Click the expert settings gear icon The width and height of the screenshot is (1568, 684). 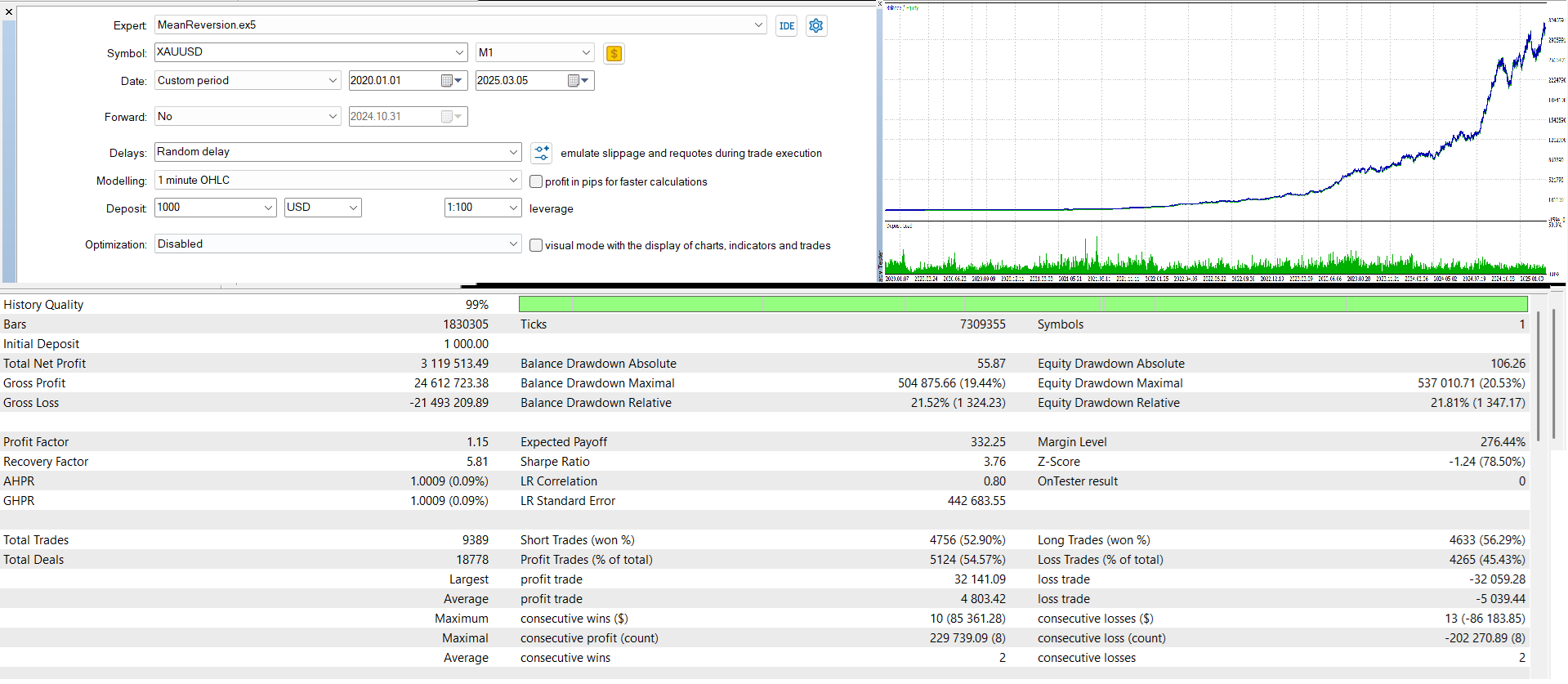tap(815, 26)
